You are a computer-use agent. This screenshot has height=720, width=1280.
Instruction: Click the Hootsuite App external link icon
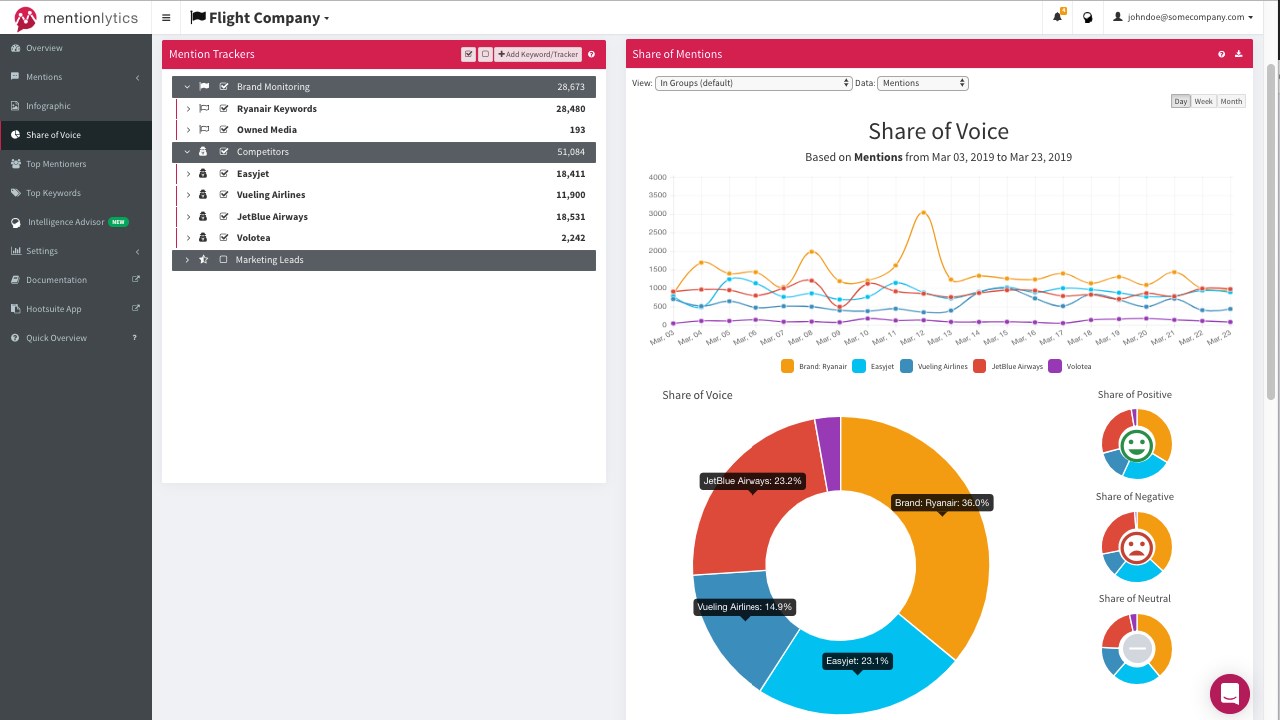[x=136, y=309]
